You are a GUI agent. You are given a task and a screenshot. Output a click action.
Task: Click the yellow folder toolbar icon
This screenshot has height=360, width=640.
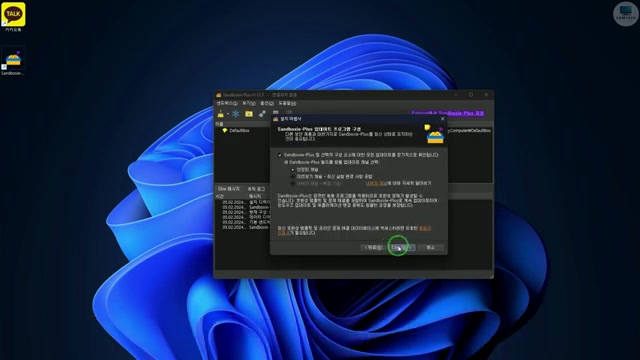click(x=249, y=114)
